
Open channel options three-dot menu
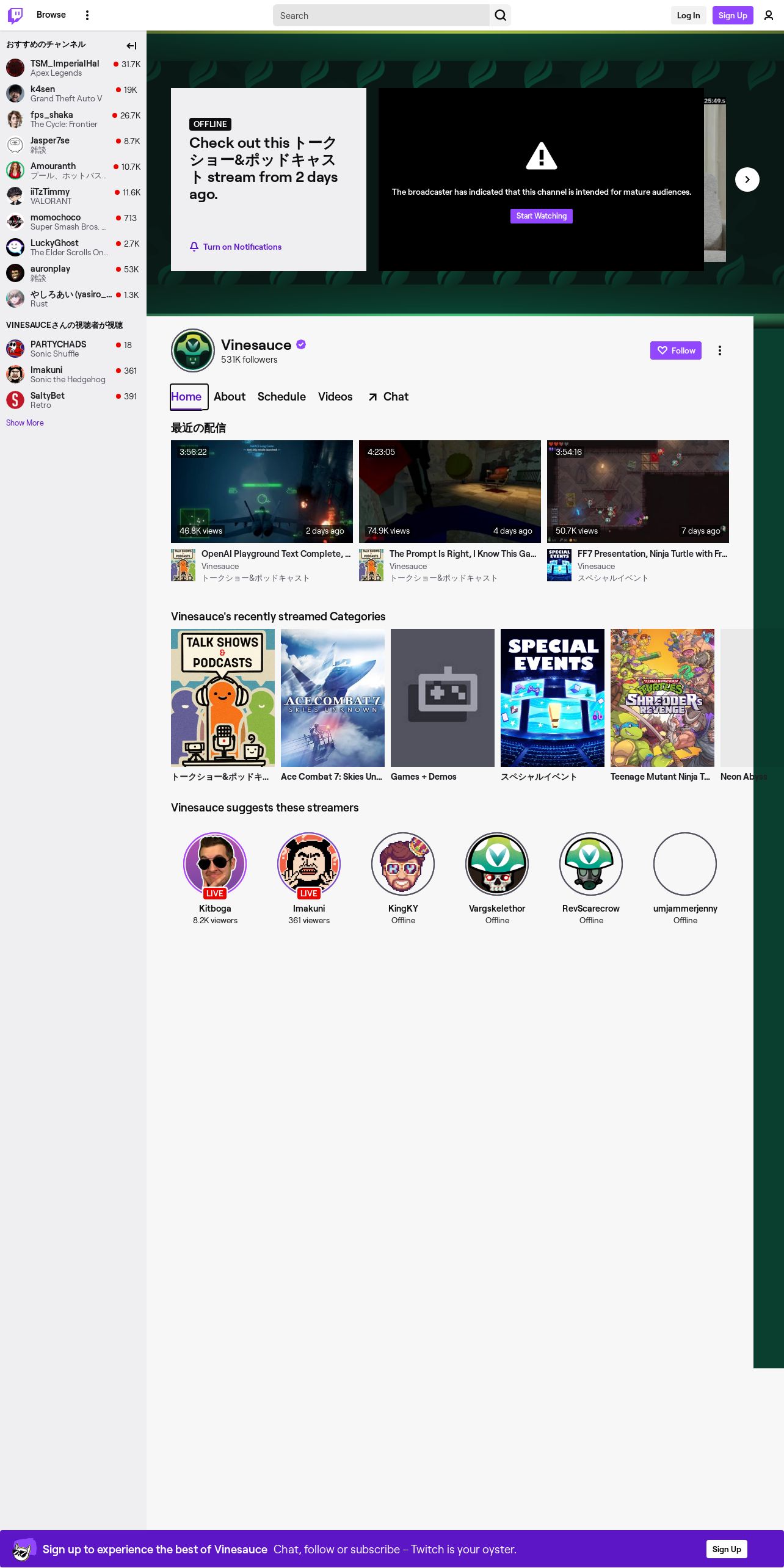pos(720,350)
